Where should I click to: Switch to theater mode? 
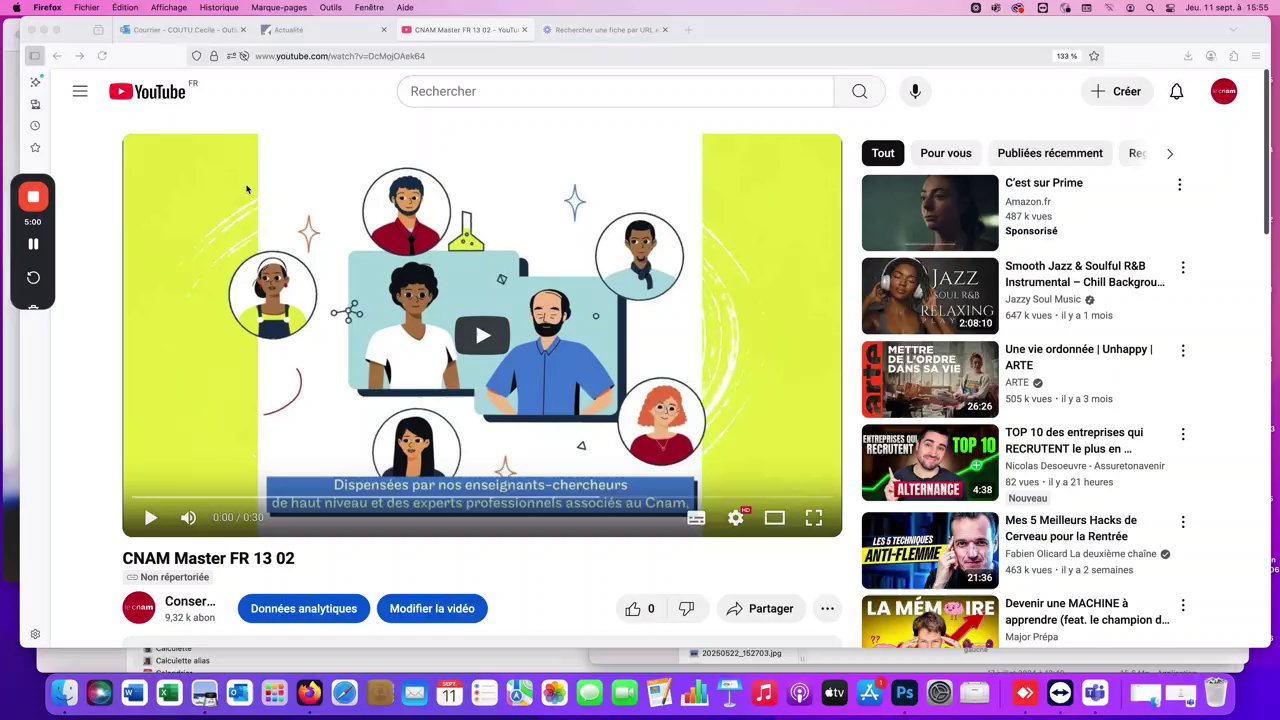775,517
